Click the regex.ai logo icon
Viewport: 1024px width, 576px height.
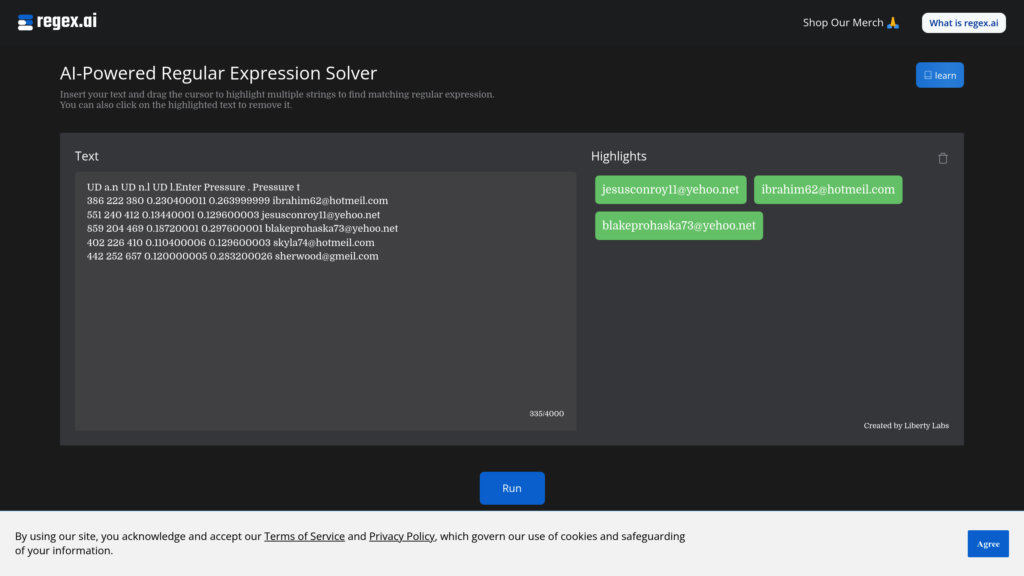click(24, 21)
